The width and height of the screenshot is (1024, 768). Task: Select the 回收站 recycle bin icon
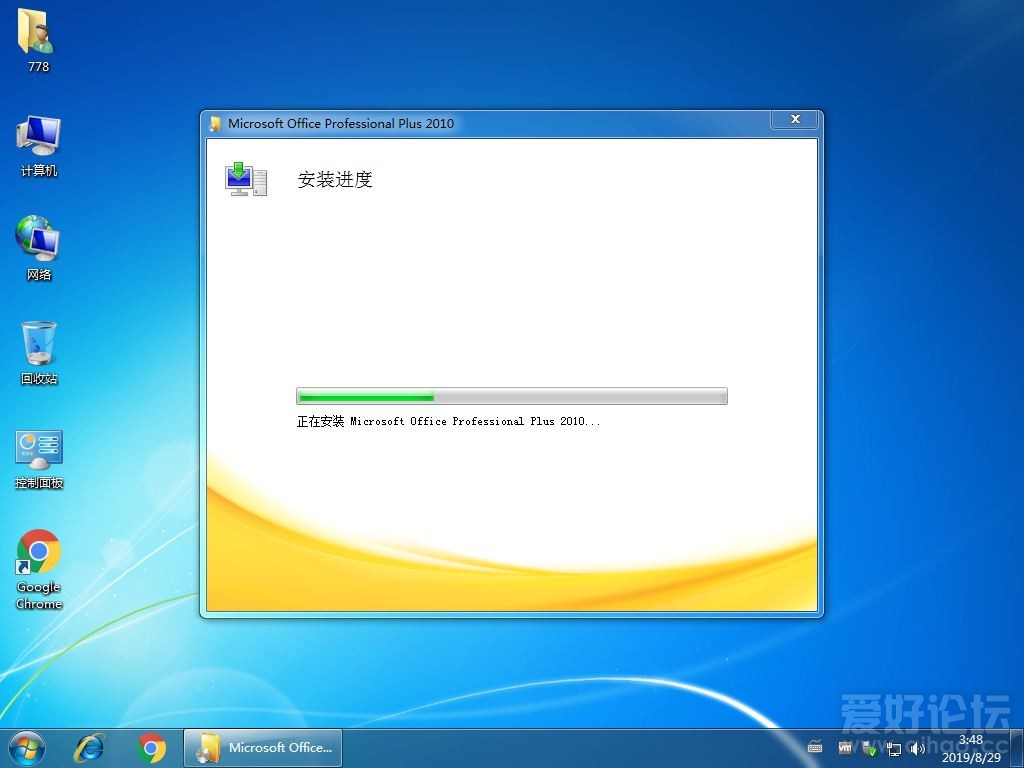(39, 353)
